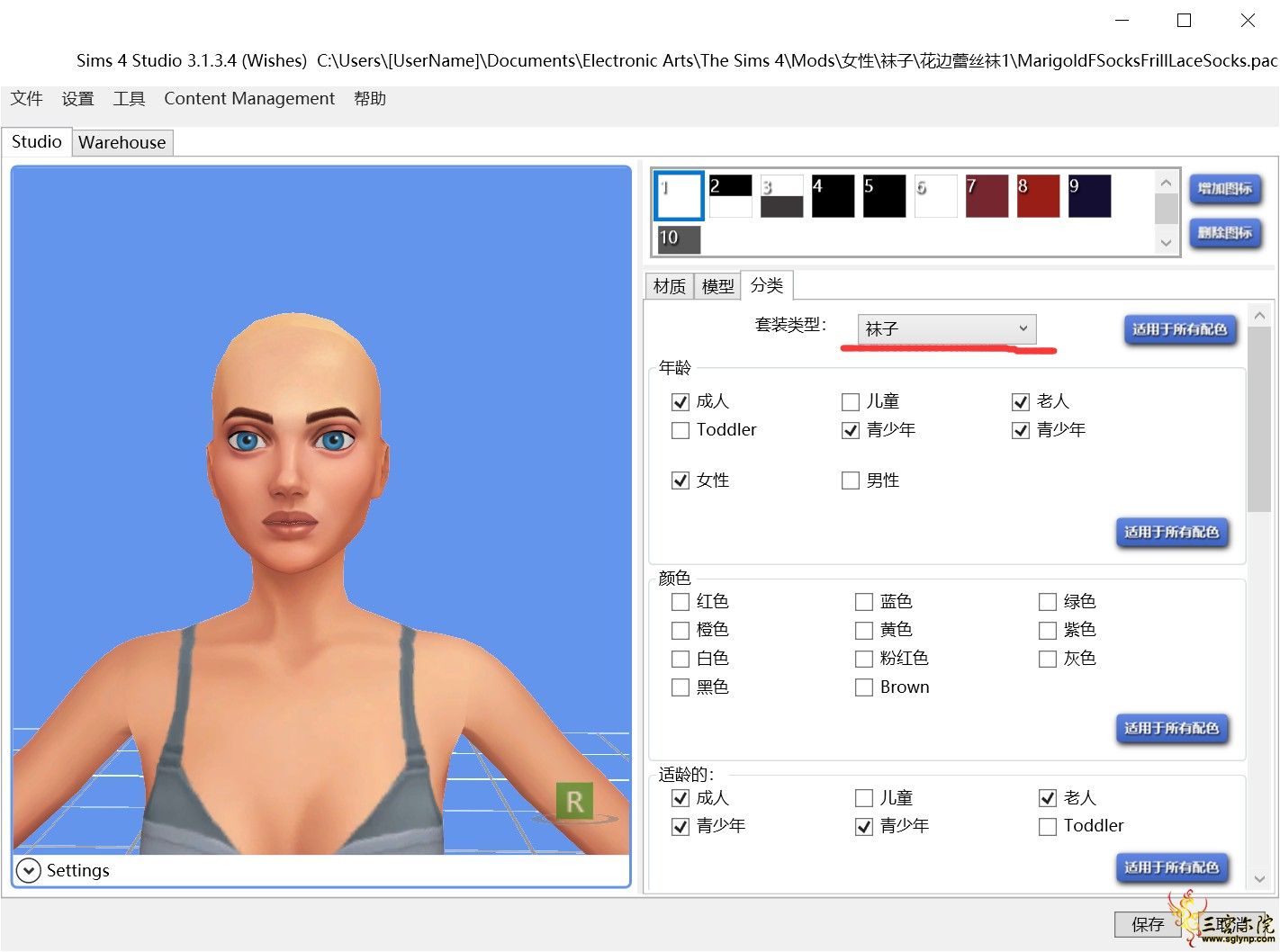
Task: Apply outfit type with top 适用于所有配色 button
Action: (1179, 329)
